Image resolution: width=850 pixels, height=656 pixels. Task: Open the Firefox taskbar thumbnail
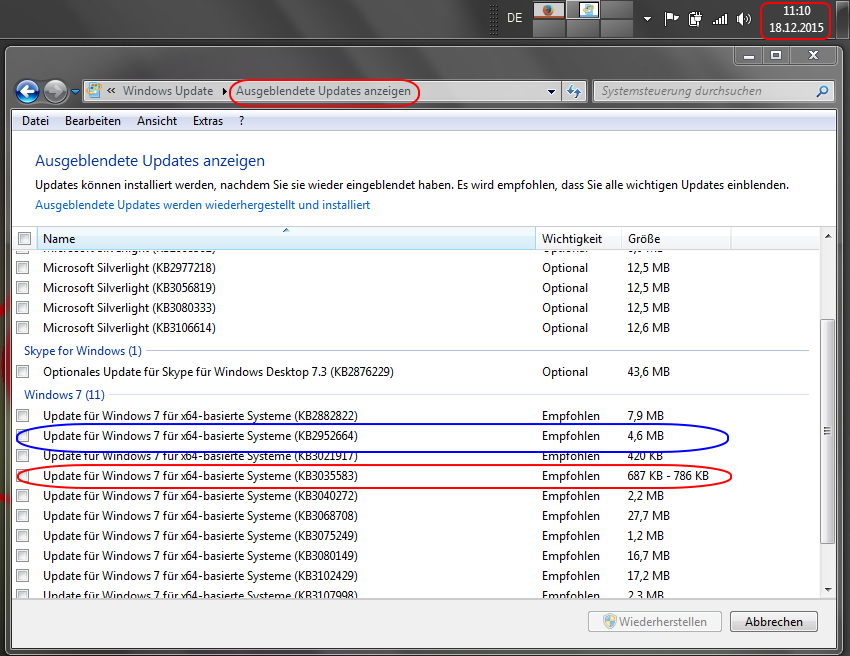[x=548, y=10]
